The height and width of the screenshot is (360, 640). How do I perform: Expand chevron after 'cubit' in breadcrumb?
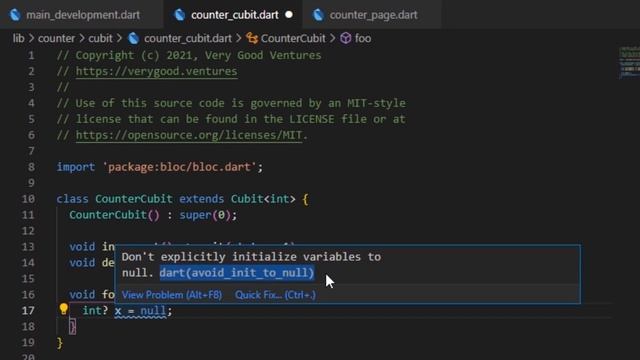(x=119, y=38)
